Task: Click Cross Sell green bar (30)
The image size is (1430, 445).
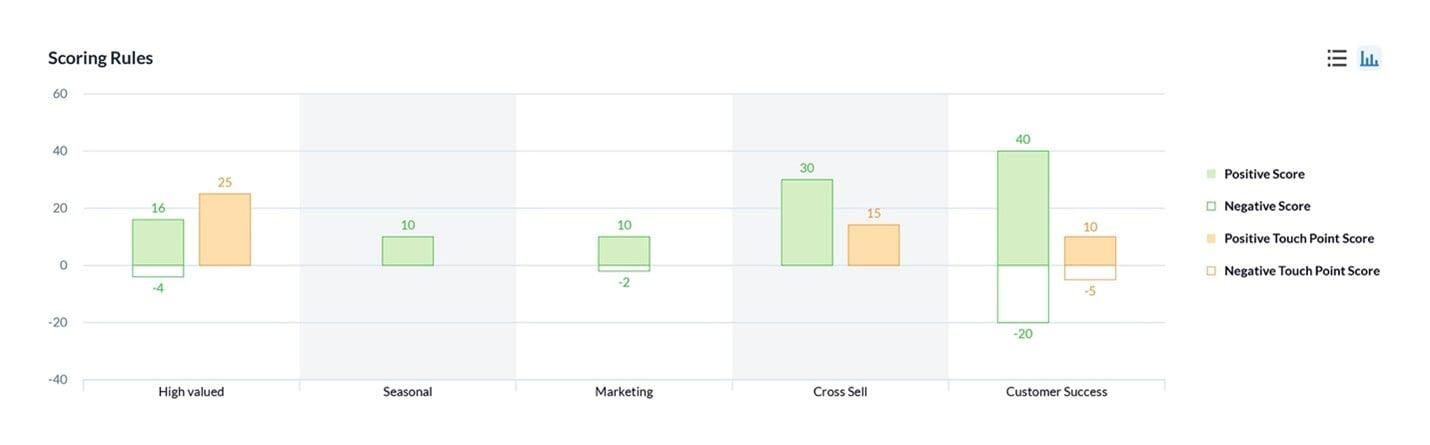Action: point(807,222)
